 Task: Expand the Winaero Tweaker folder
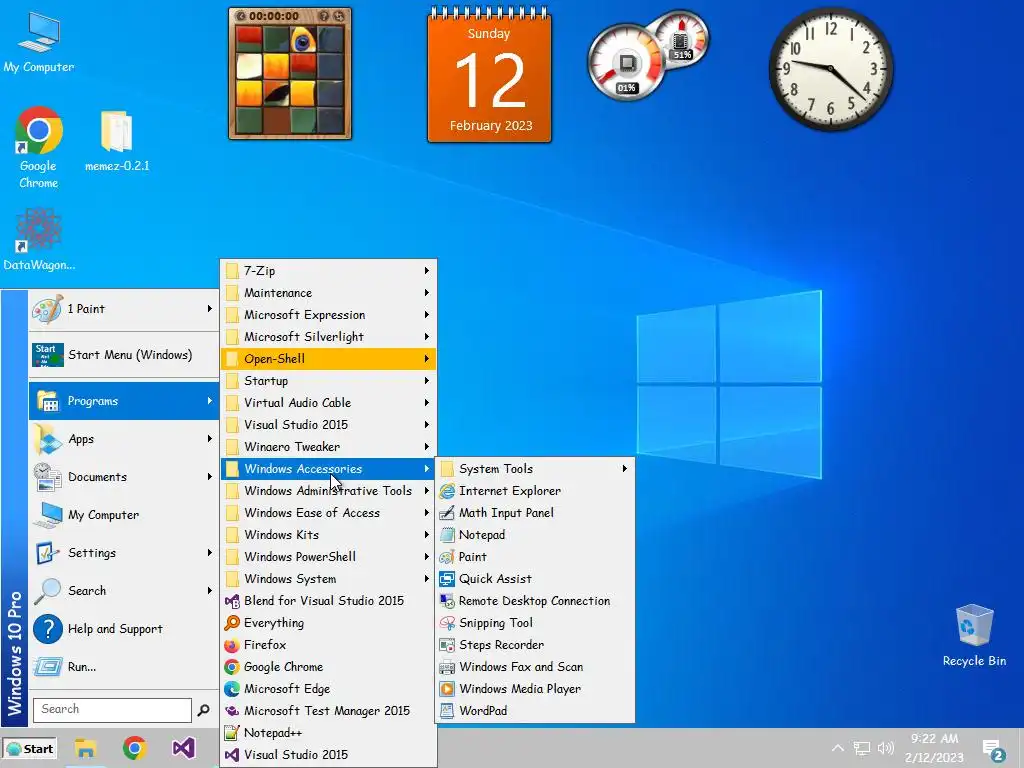328,447
